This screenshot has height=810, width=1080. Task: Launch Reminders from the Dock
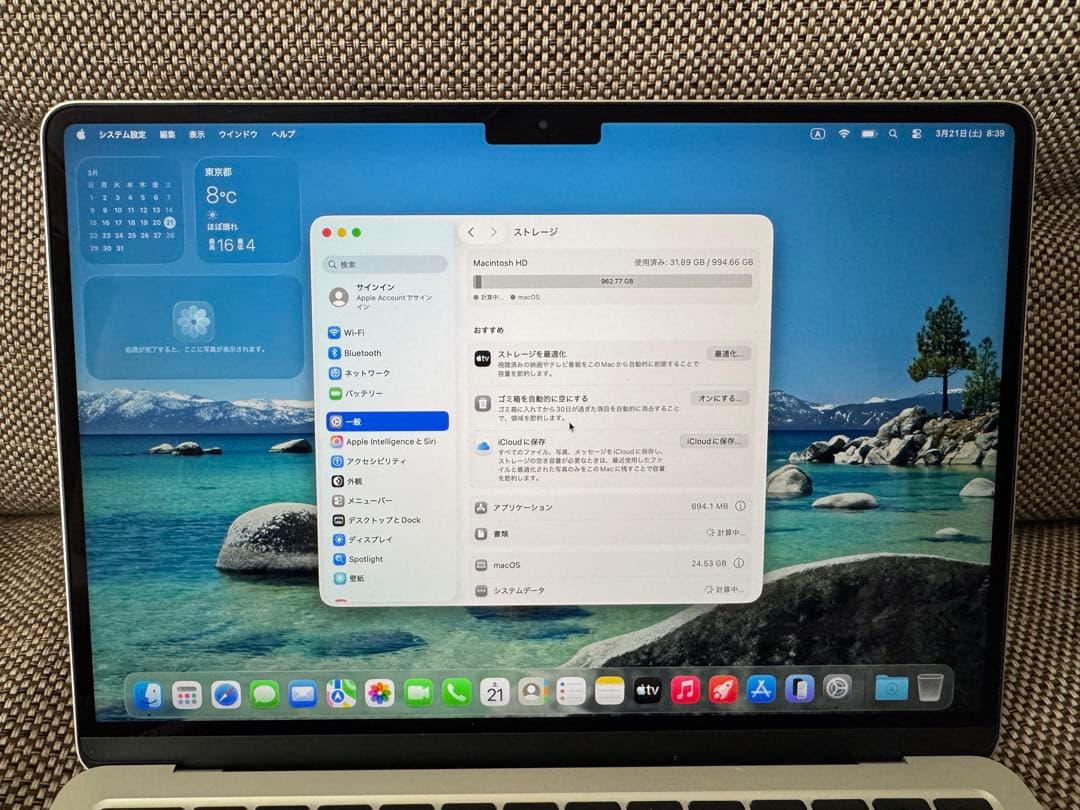pyautogui.click(x=571, y=692)
